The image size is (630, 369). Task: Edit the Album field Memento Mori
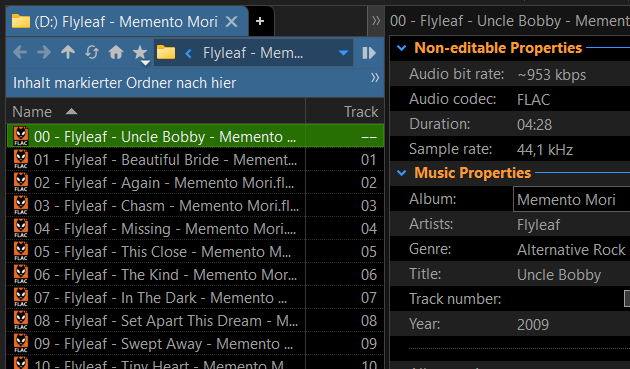[571, 199]
